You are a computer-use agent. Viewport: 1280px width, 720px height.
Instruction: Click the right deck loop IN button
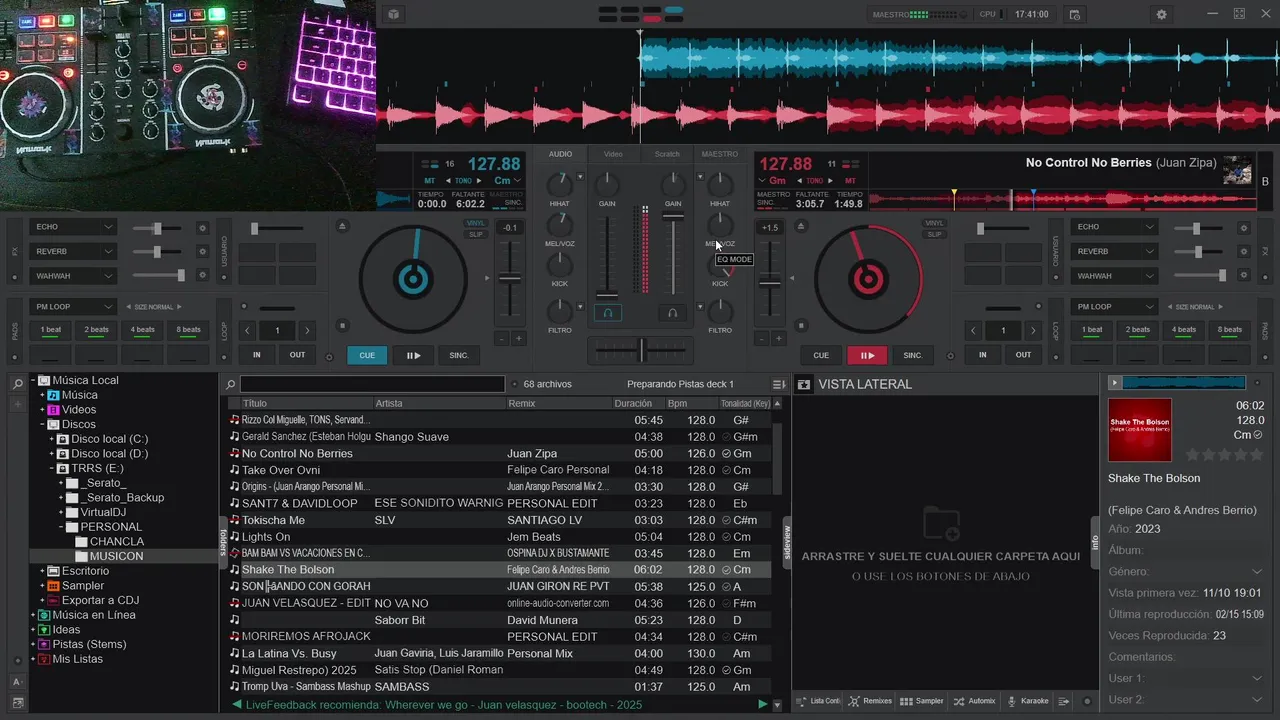click(x=982, y=355)
